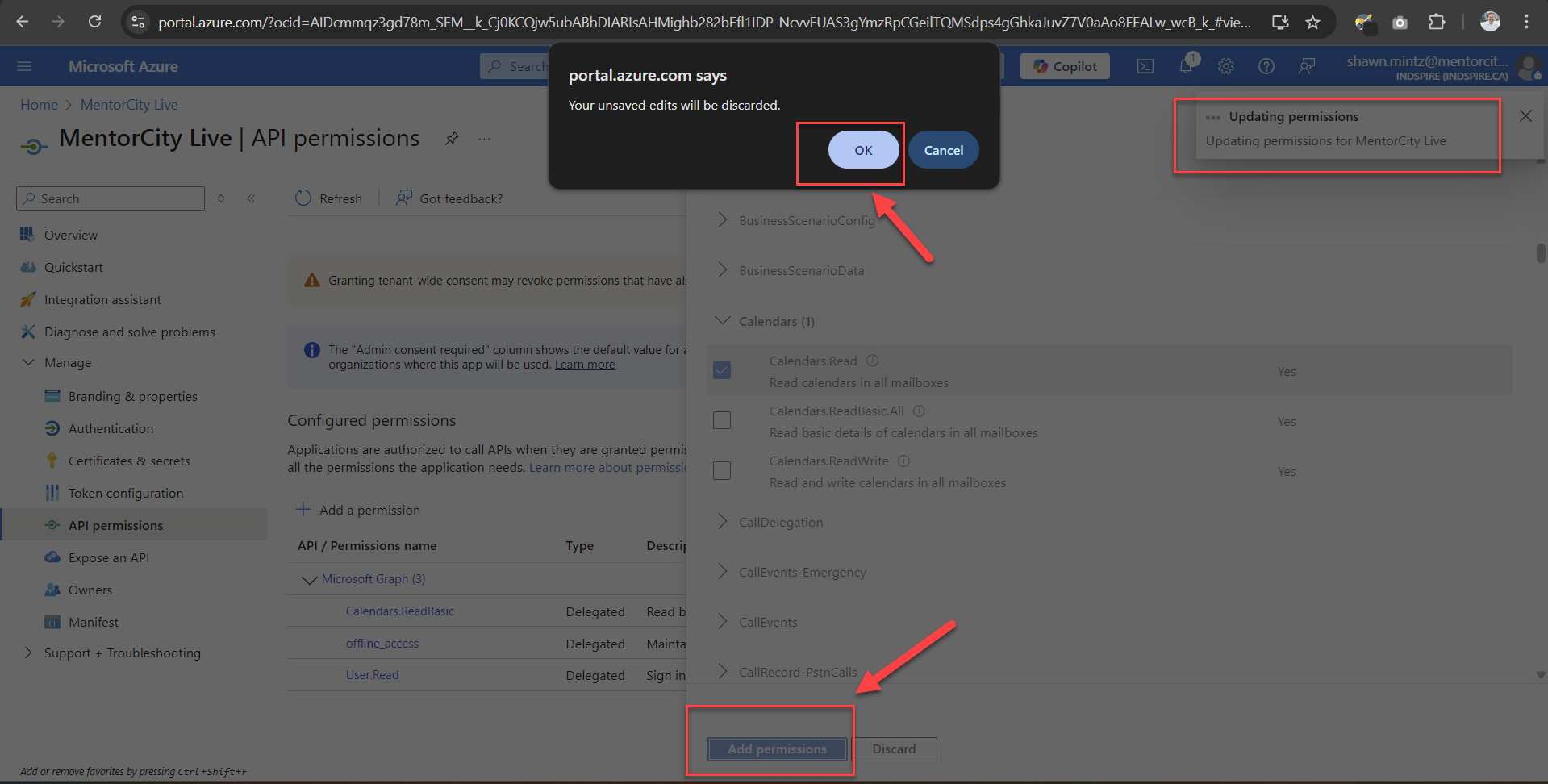The height and width of the screenshot is (784, 1548).
Task: Click OK in the discard dialog
Action: click(863, 150)
